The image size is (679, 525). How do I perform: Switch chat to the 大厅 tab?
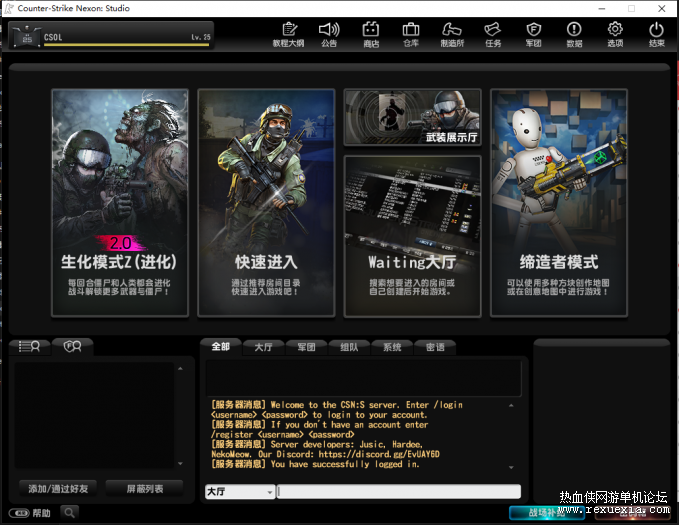tap(263, 347)
